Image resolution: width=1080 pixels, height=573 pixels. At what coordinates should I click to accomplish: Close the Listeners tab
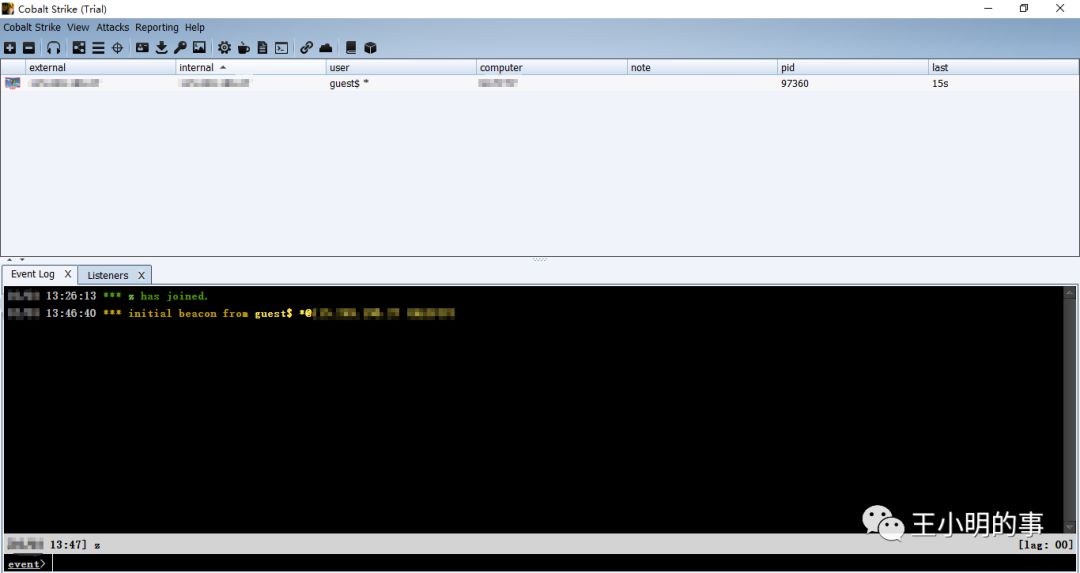pyautogui.click(x=141, y=275)
